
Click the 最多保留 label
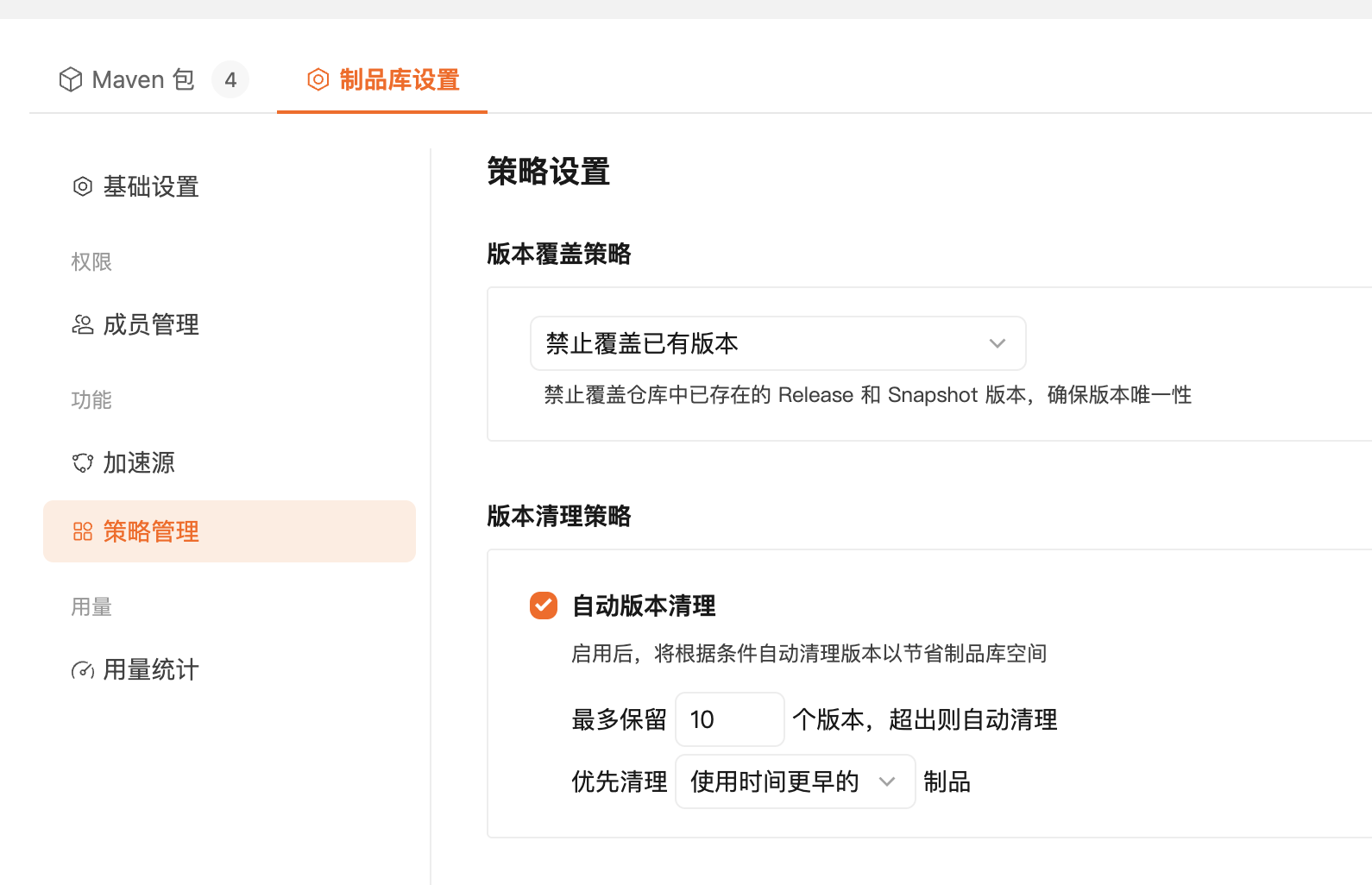[620, 719]
